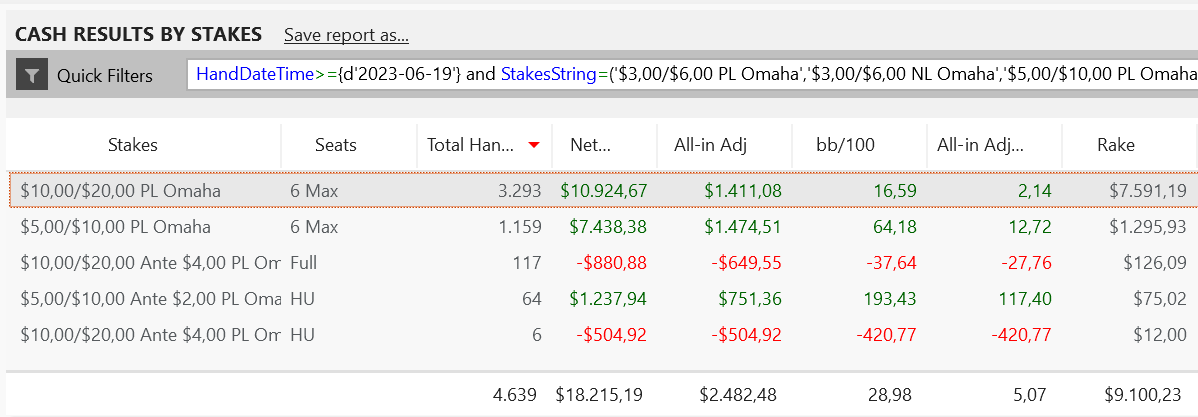Click the 193,43 bb/100 cell
This screenshot has width=1198, height=417.
tap(891, 299)
